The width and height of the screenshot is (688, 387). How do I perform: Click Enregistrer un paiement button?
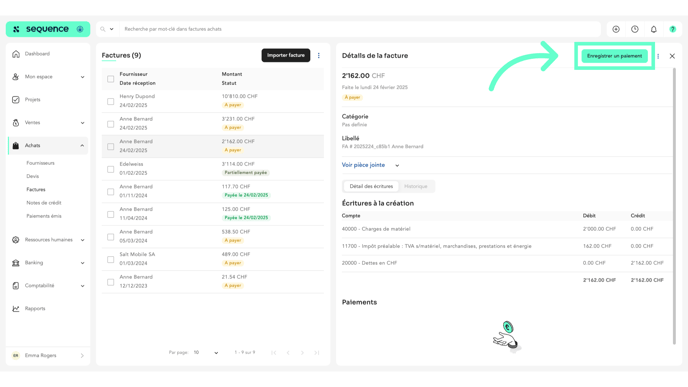pyautogui.click(x=614, y=56)
